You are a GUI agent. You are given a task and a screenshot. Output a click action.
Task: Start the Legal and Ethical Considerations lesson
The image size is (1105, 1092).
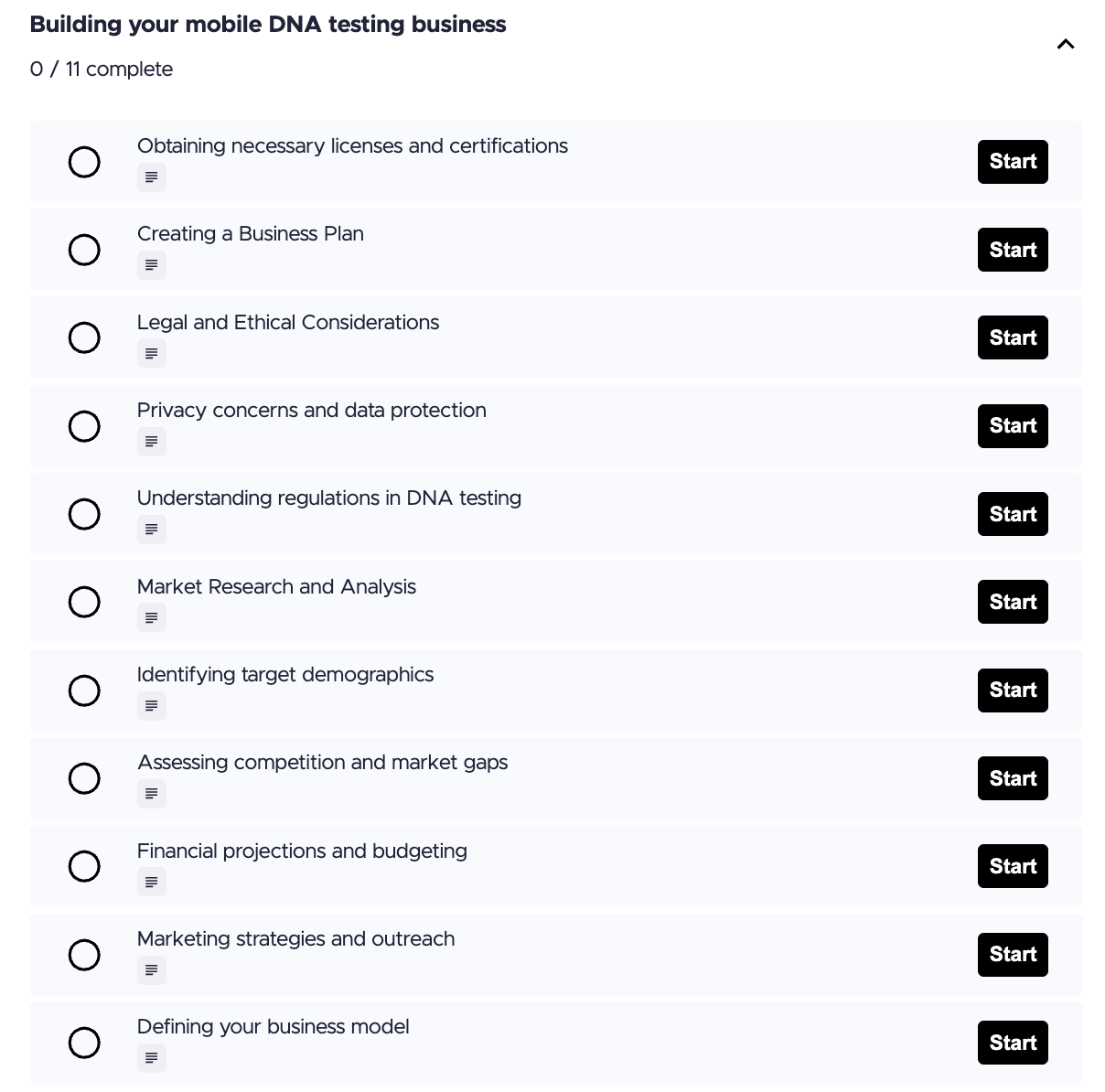1013,337
